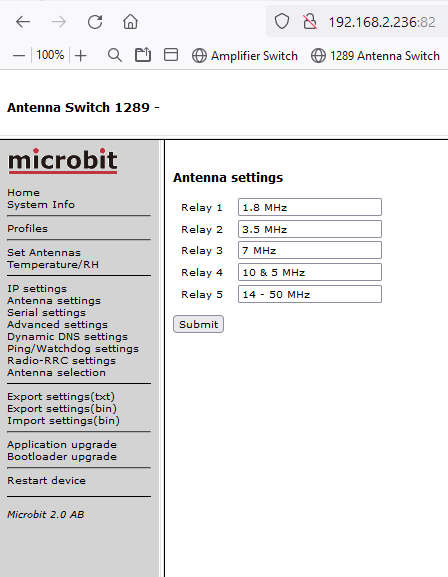Click the share/export page icon
Screen dimensions: 448x577
[143, 55]
